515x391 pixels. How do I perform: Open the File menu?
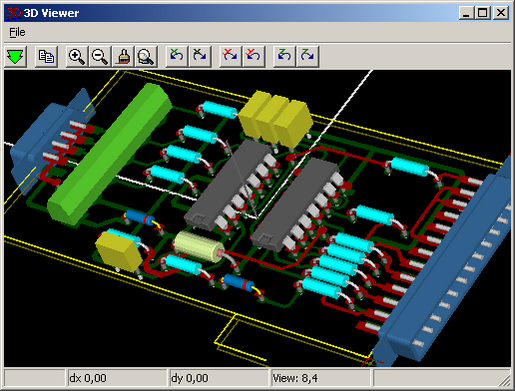click(x=17, y=32)
